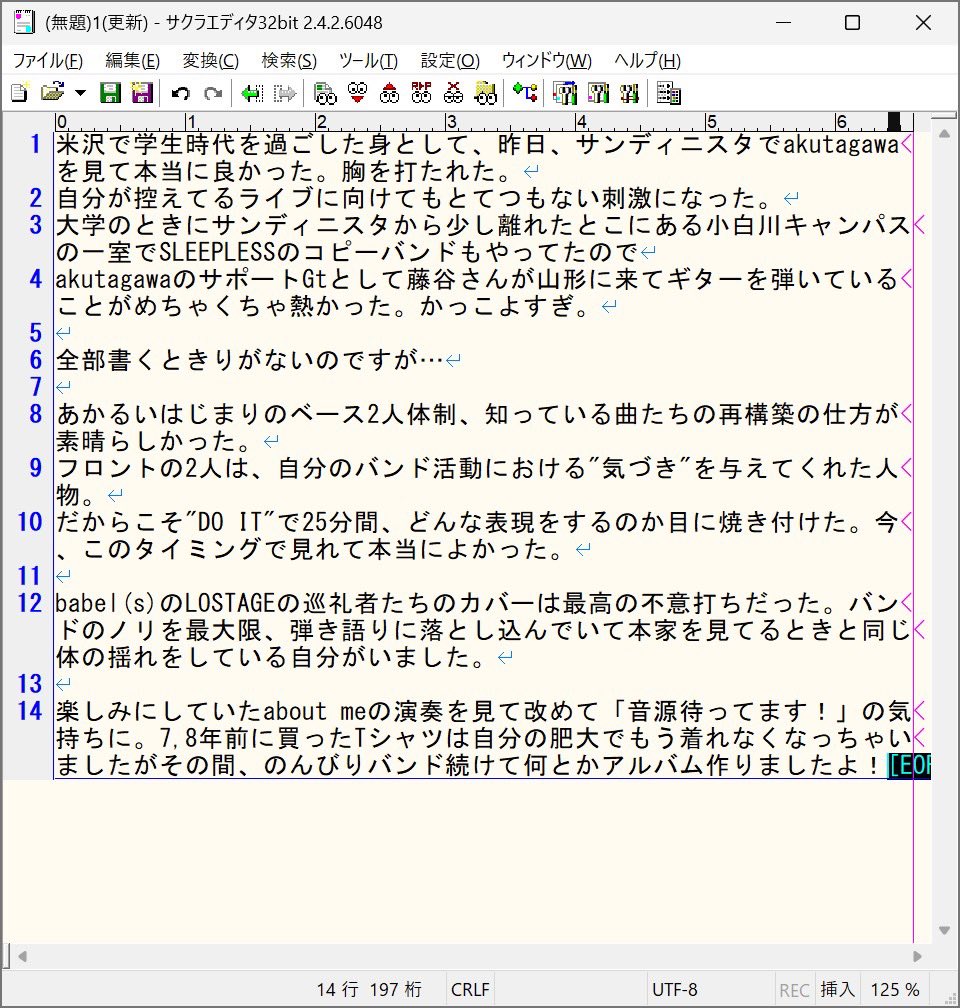Select line number 1 in the gutter

pos(36,144)
